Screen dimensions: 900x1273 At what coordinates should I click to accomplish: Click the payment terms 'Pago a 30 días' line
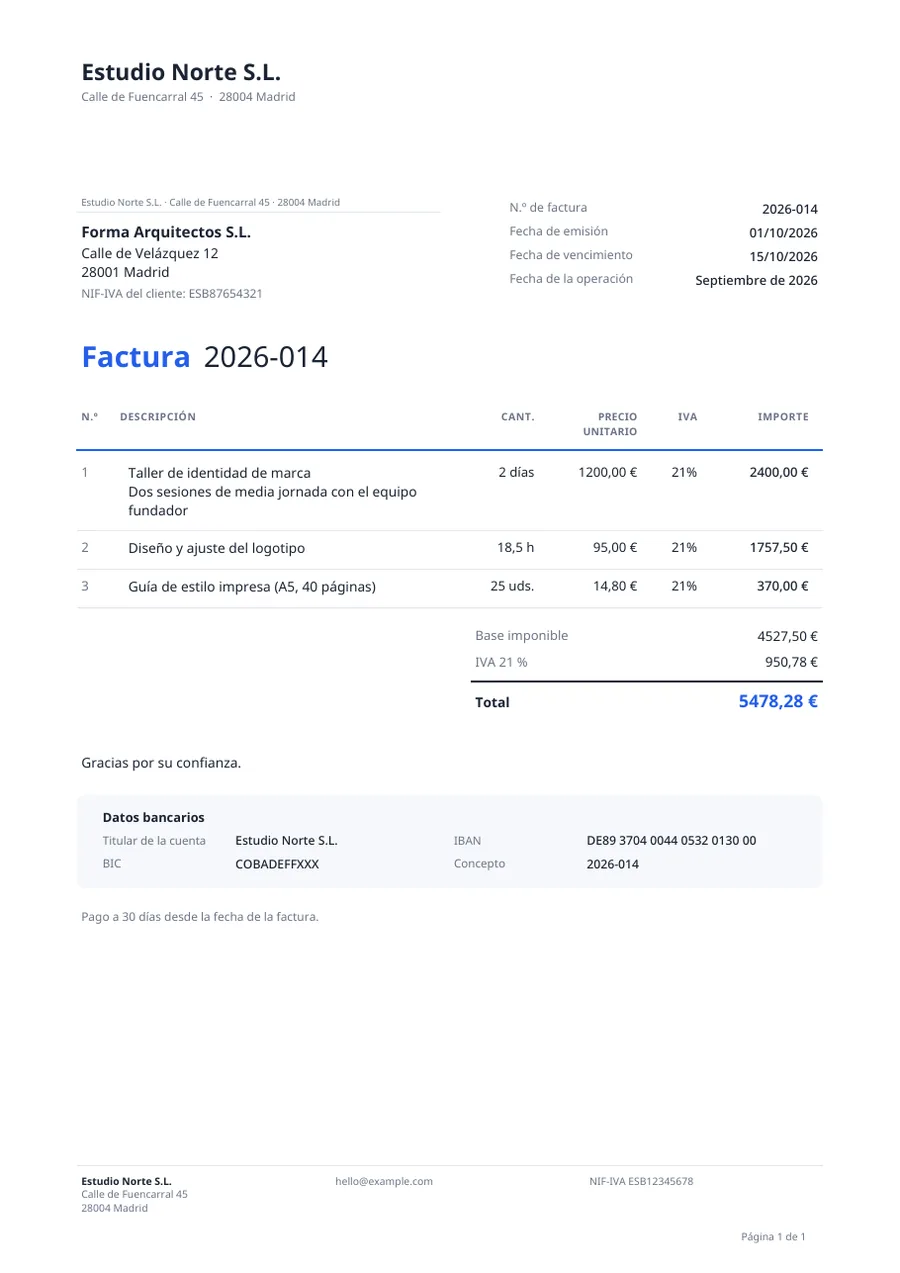(200, 916)
